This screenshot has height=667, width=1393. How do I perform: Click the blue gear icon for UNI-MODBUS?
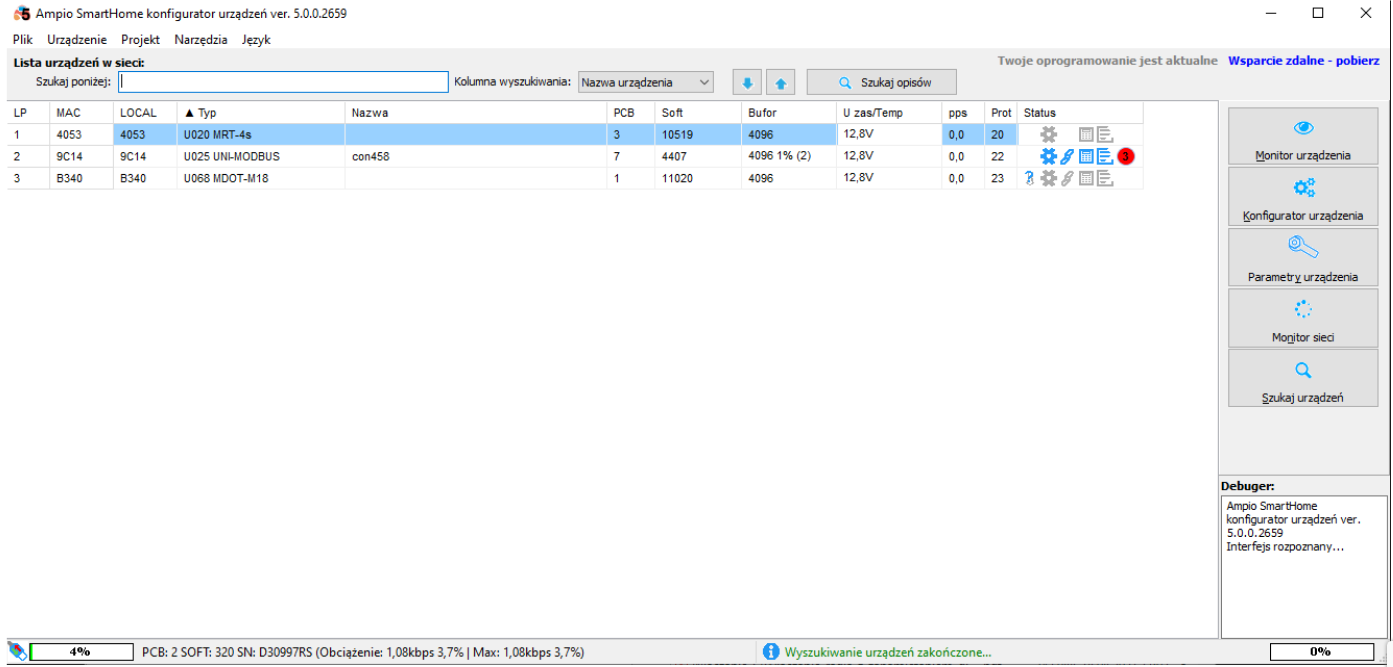click(x=1048, y=156)
